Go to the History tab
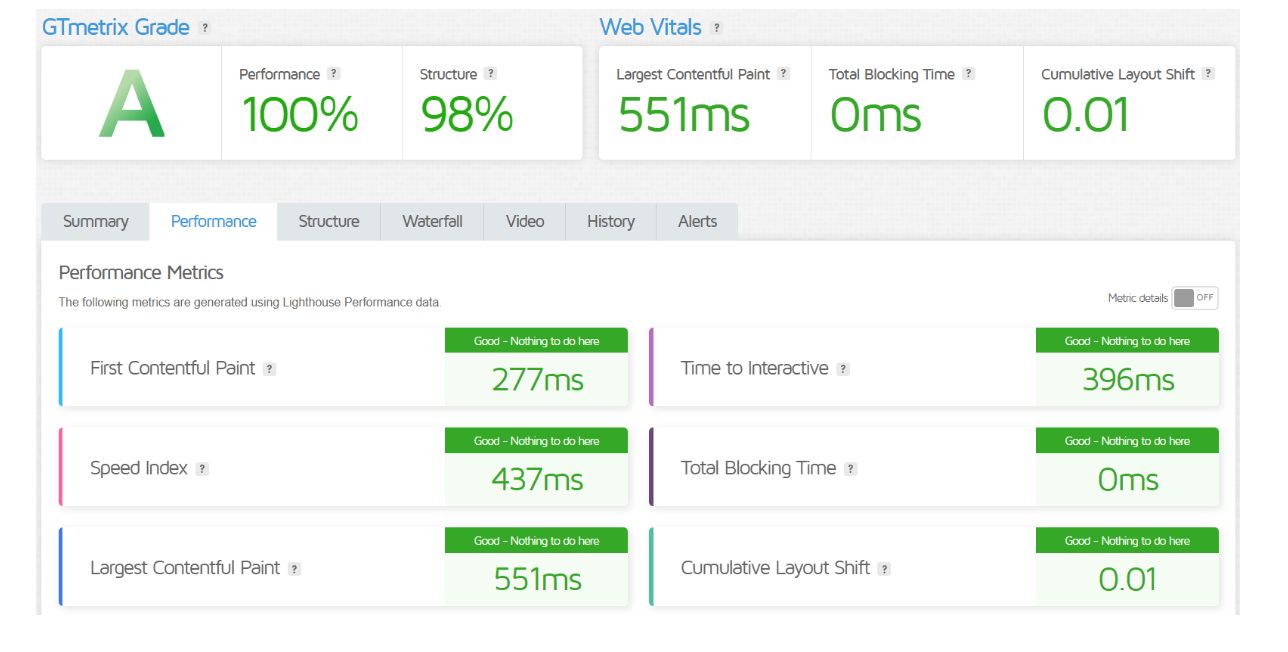Screen dimensions: 1288x652 (x=610, y=222)
